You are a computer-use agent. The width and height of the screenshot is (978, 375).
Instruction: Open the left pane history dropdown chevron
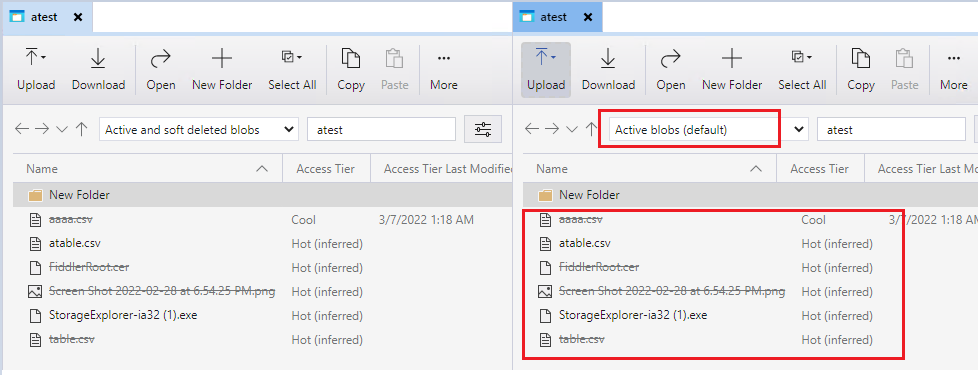tap(62, 129)
